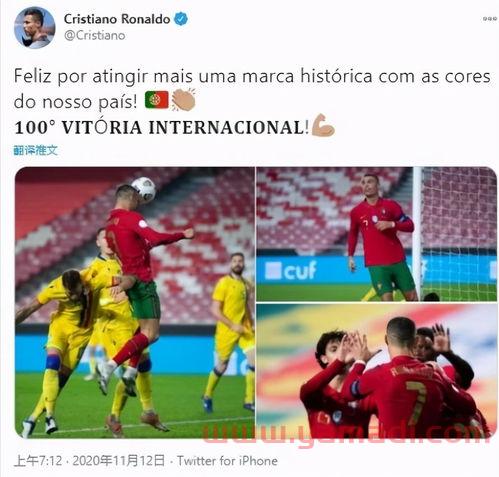Open the Cristiano Ronaldo display name link
This screenshot has width=499, height=477.
(117, 19)
